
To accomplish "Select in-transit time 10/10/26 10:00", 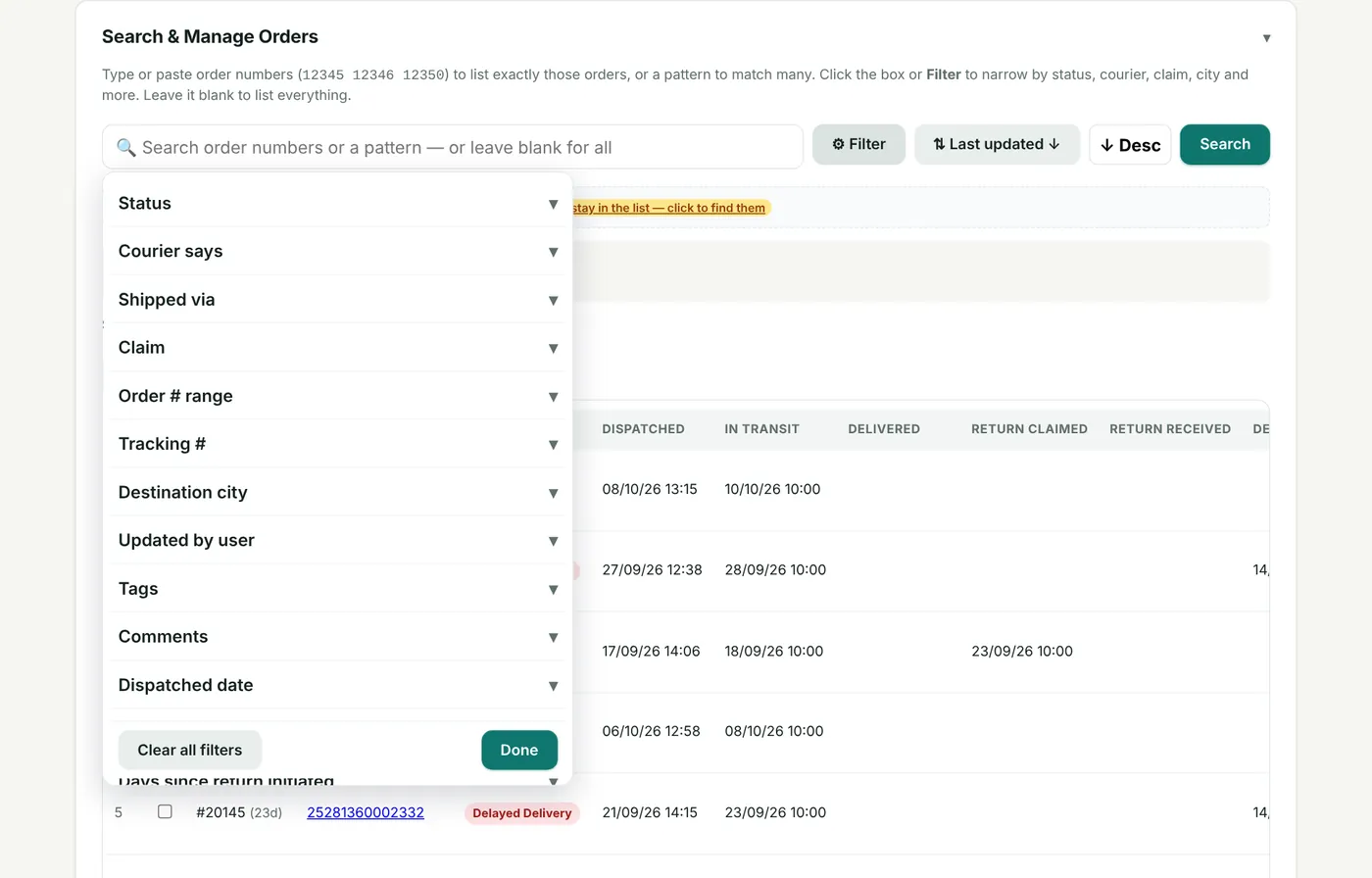I will coord(772,489).
